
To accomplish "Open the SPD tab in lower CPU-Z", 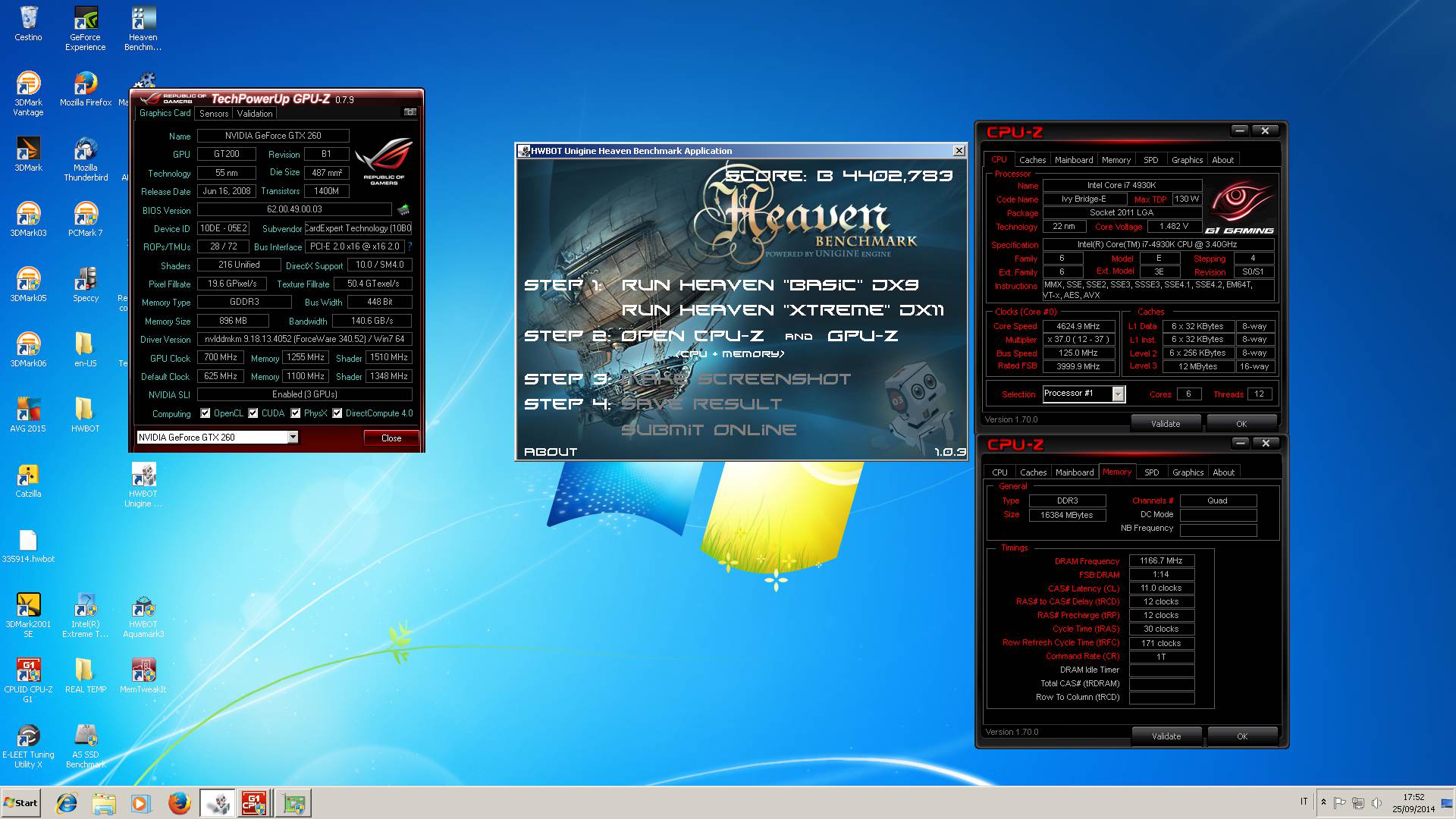I will [1151, 472].
